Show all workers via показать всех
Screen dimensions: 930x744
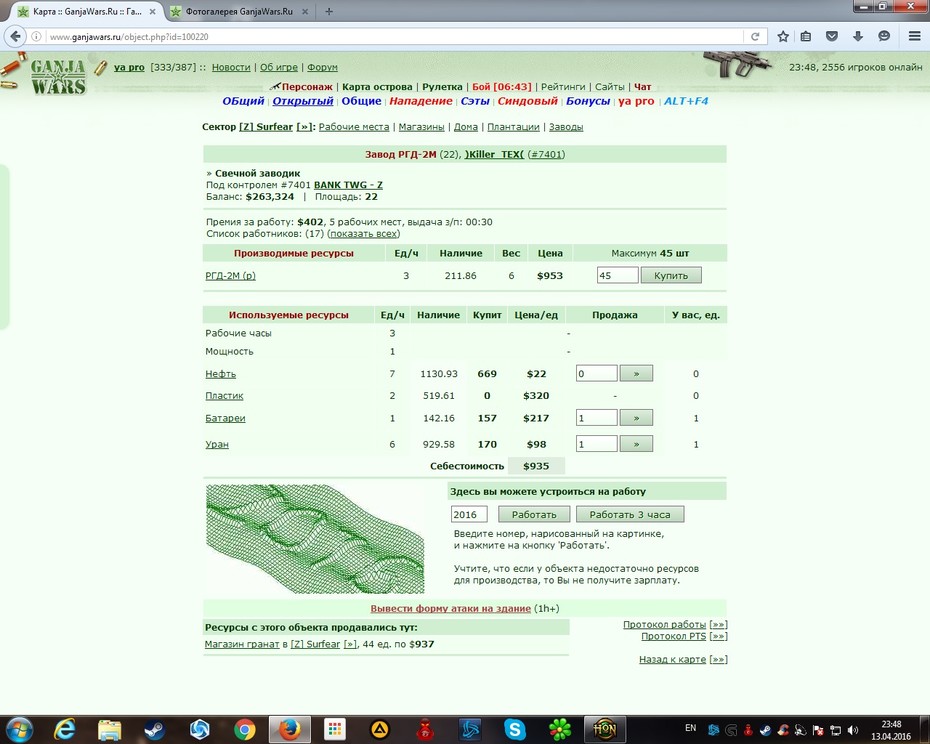tap(364, 234)
